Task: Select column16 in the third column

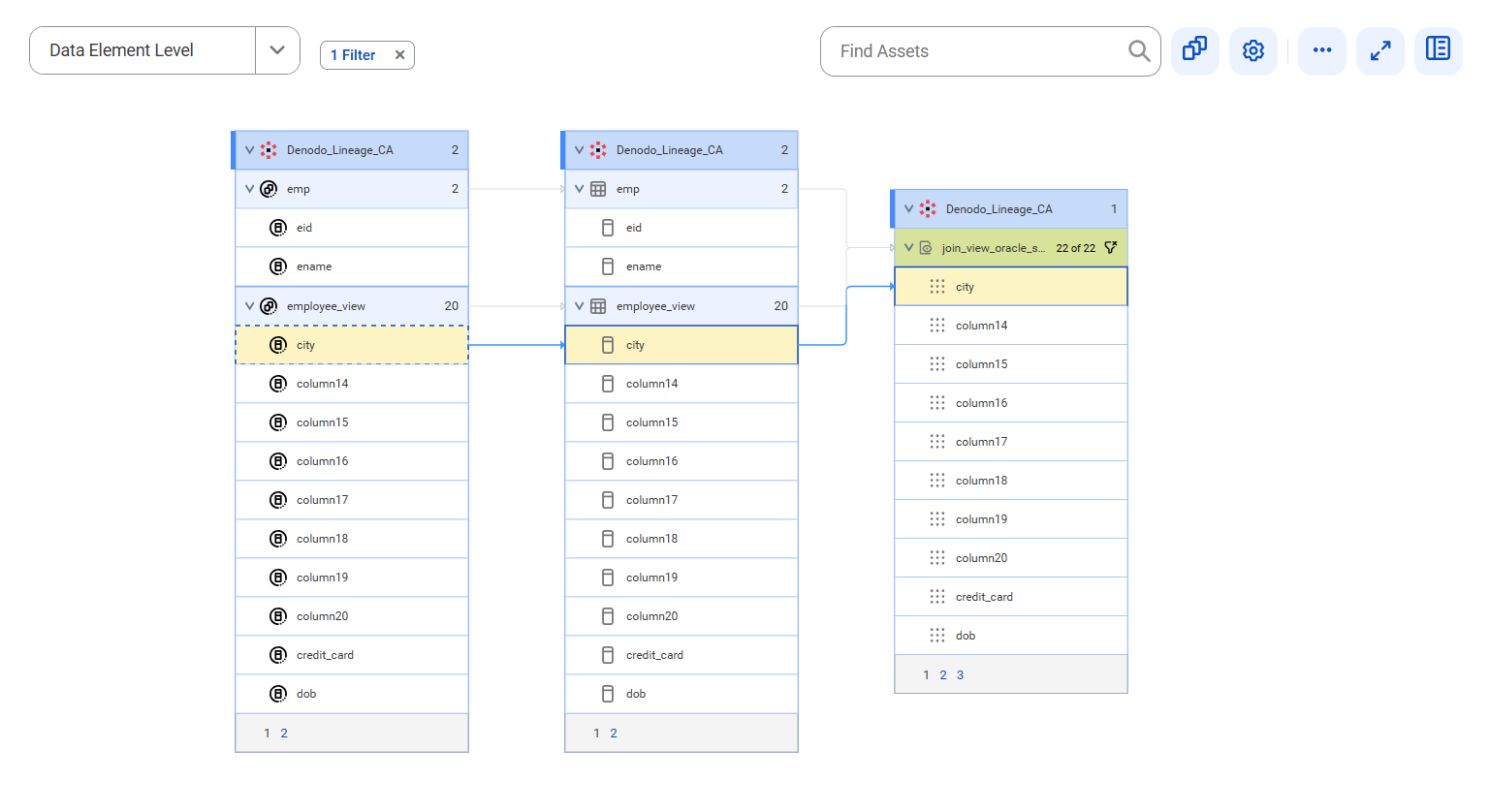Action: (x=1011, y=403)
